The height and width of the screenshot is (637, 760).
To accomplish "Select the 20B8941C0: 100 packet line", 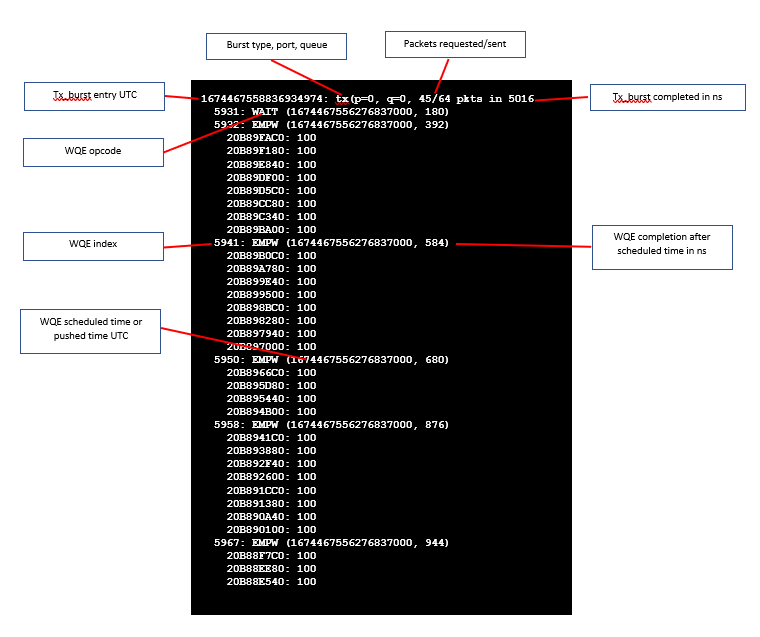I will (271, 438).
